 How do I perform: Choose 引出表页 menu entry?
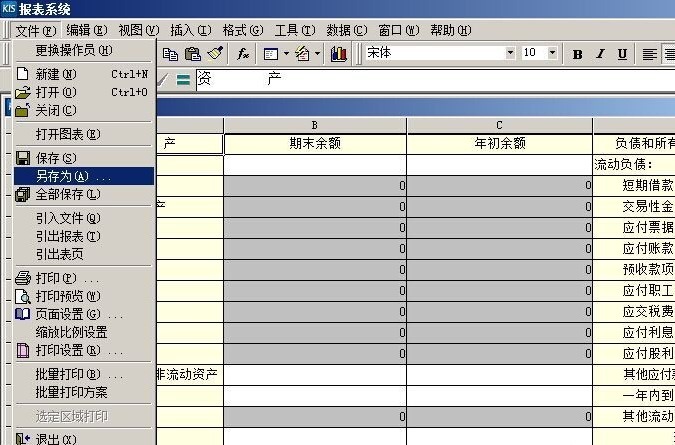click(x=84, y=254)
